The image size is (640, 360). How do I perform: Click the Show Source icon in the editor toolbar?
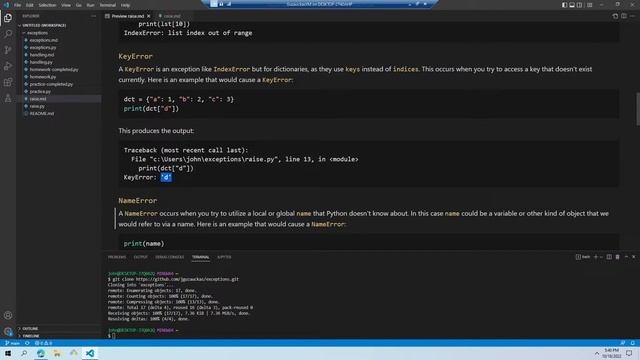[615, 16]
